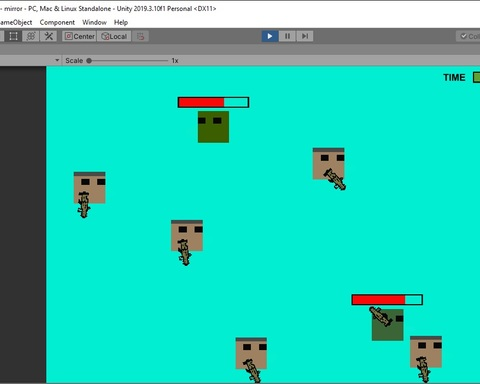Advance one frame with Step button
Screen dimensions: 480x384
(305, 36)
